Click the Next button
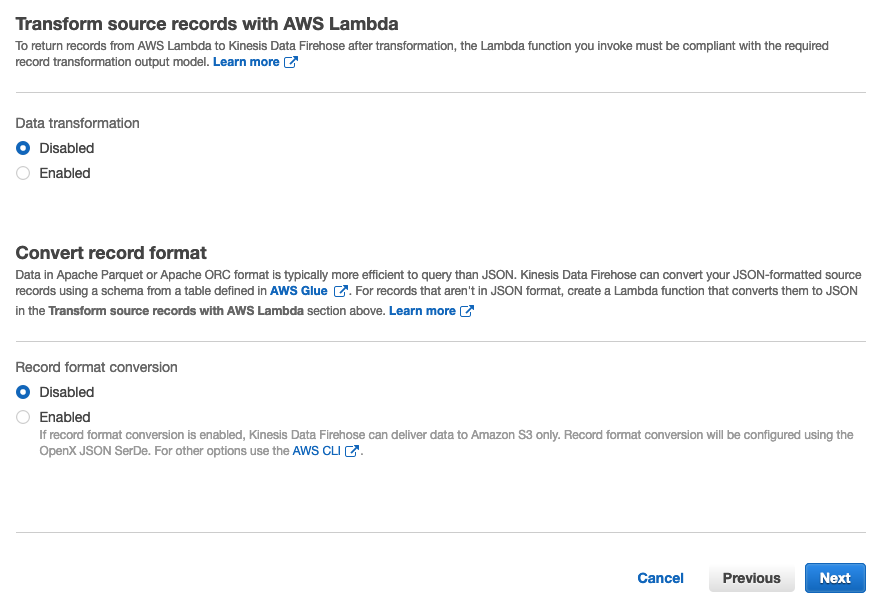The image size is (885, 609). (x=834, y=578)
